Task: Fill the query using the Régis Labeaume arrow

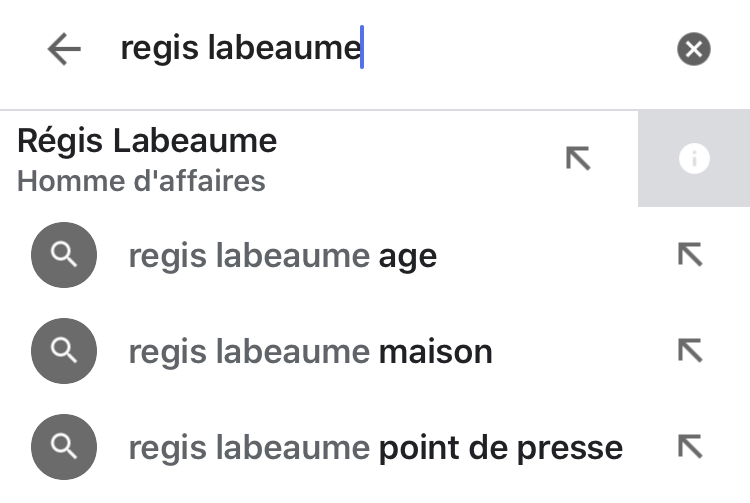Action: tap(578, 158)
